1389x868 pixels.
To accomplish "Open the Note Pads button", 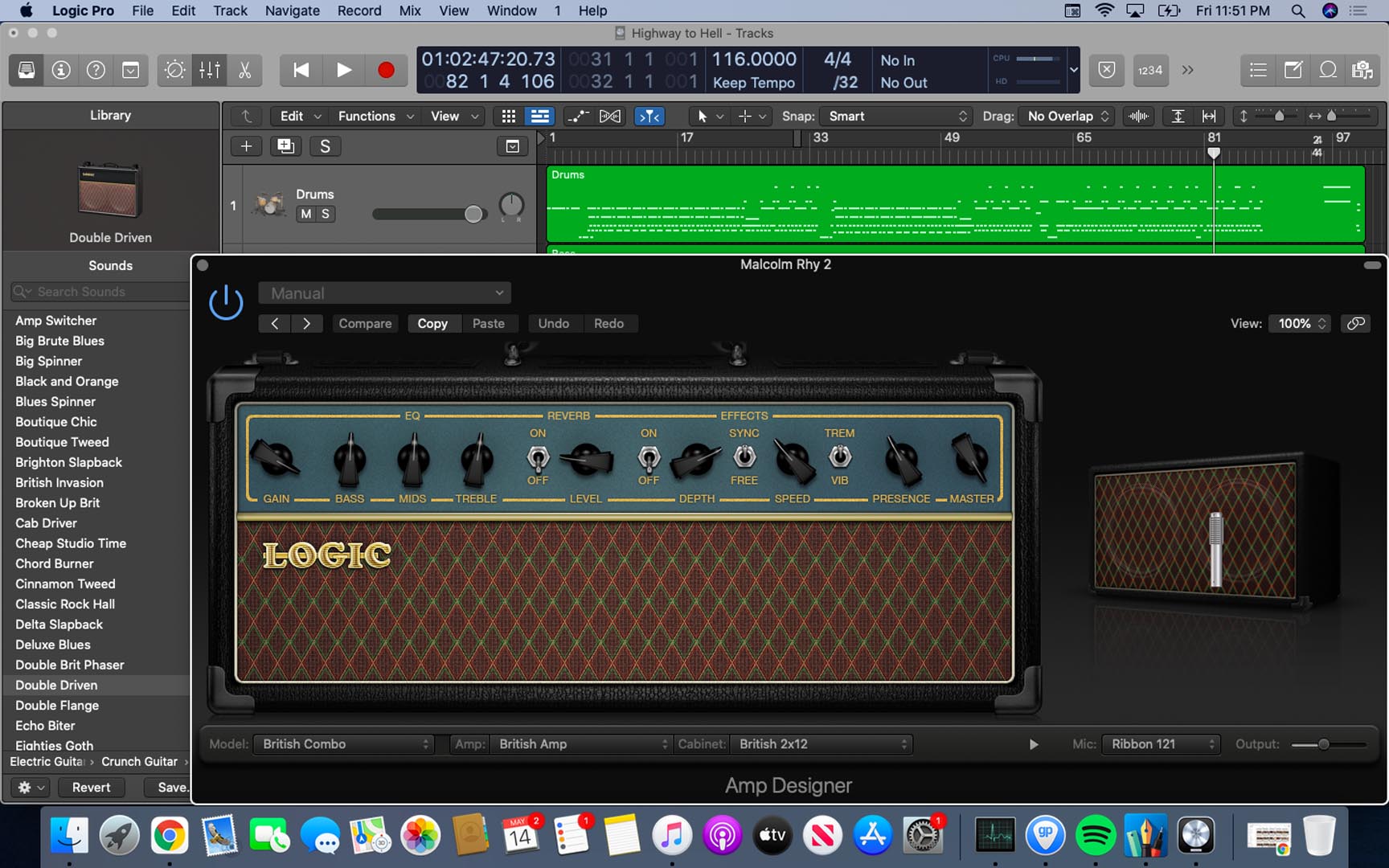I will [1293, 70].
